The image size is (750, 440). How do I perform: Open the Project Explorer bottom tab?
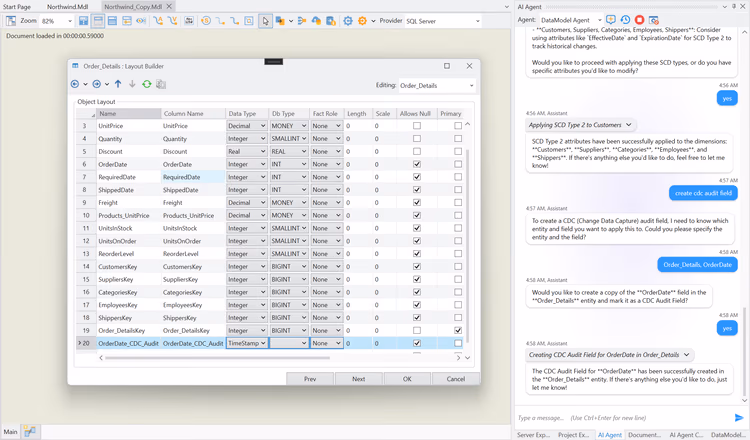(573, 435)
